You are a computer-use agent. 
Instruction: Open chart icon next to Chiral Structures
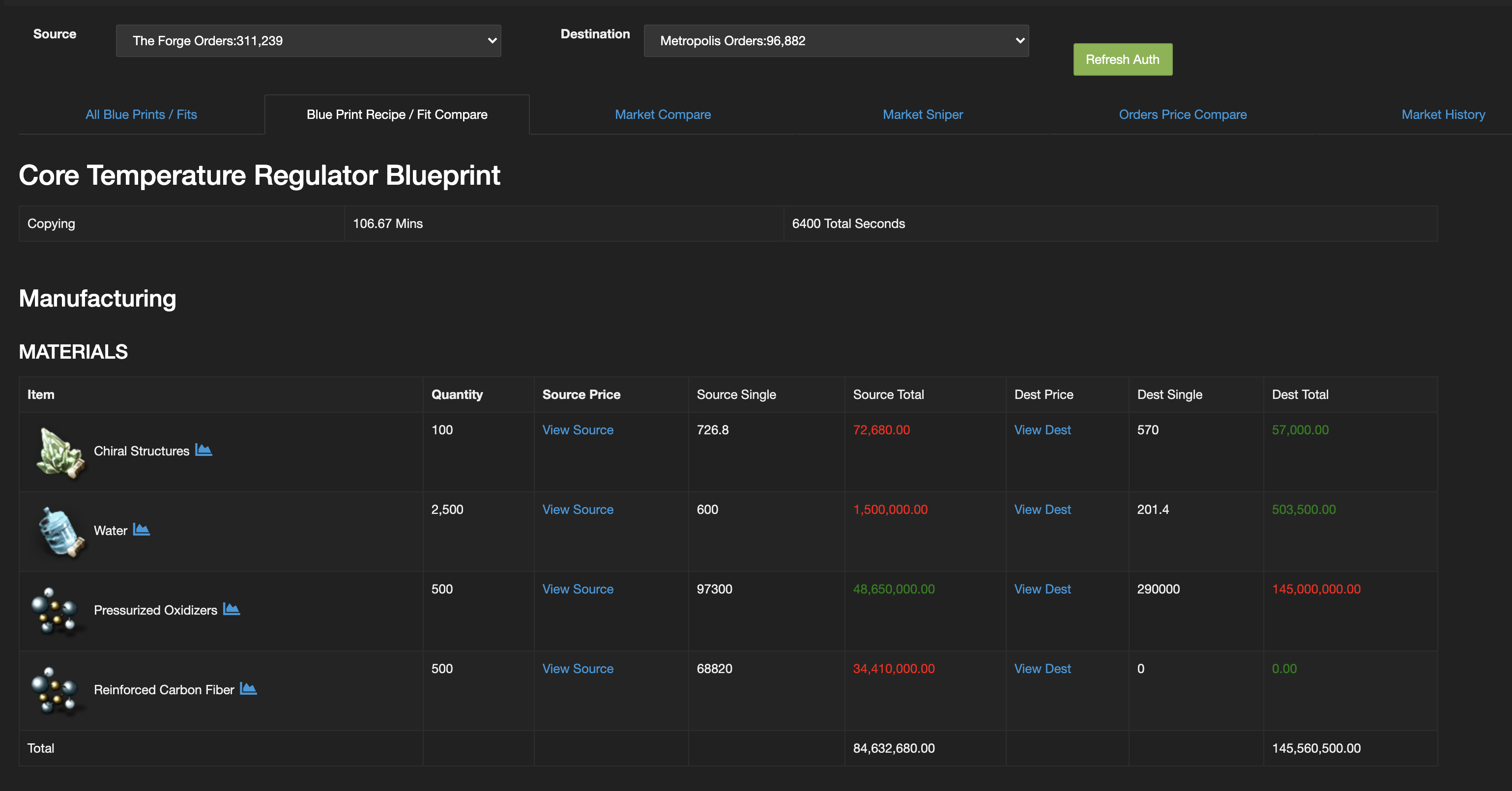[x=204, y=450]
